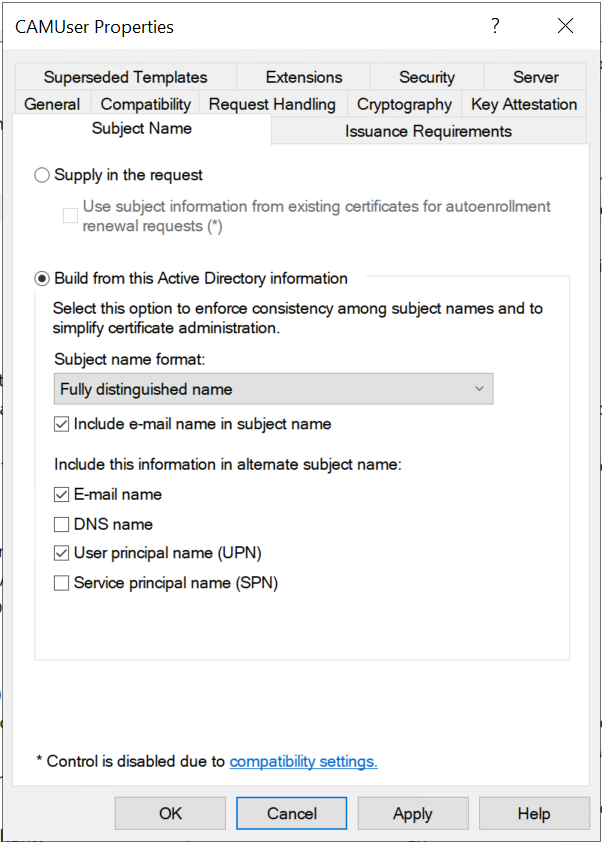Select the Supply in the request option
This screenshot has width=602, height=842.
pos(42,175)
